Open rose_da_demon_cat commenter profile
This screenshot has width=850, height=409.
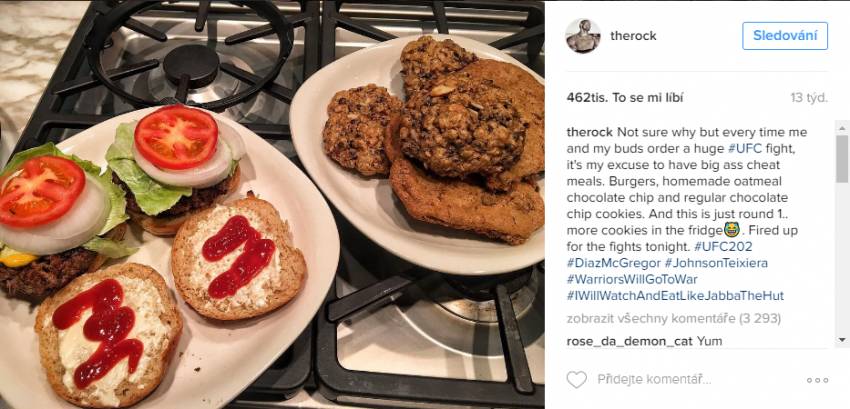tap(629, 341)
